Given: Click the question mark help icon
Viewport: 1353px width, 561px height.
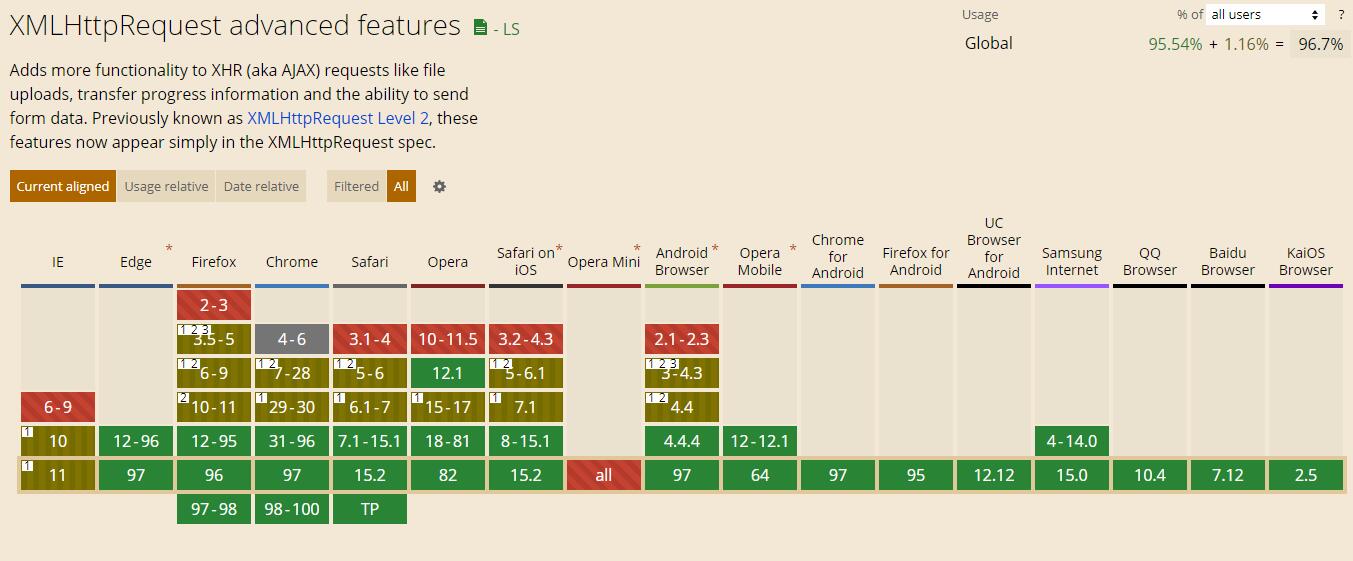Looking at the screenshot, I should pos(1341,14).
